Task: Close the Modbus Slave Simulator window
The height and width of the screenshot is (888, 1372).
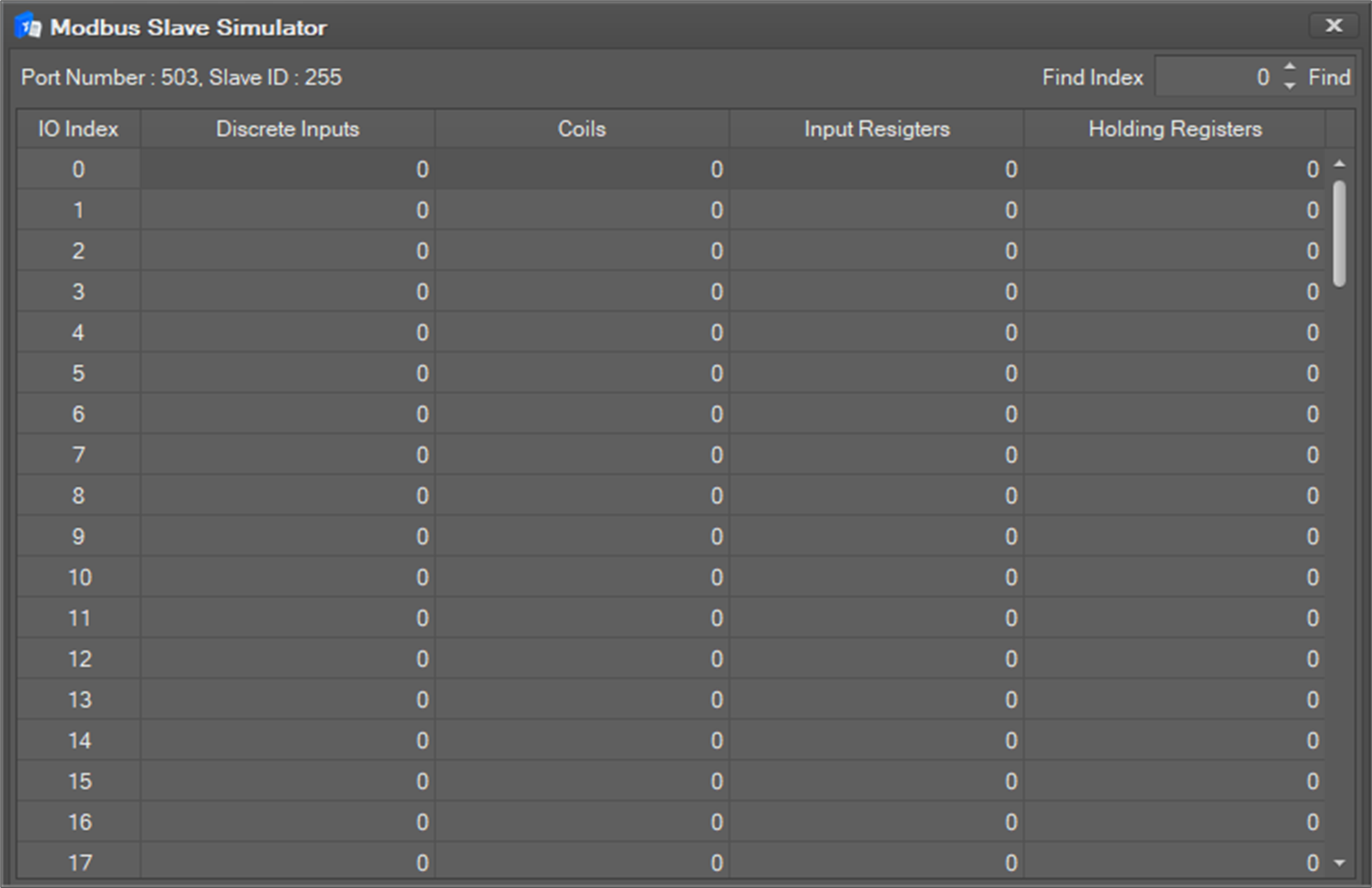Action: 1333,26
